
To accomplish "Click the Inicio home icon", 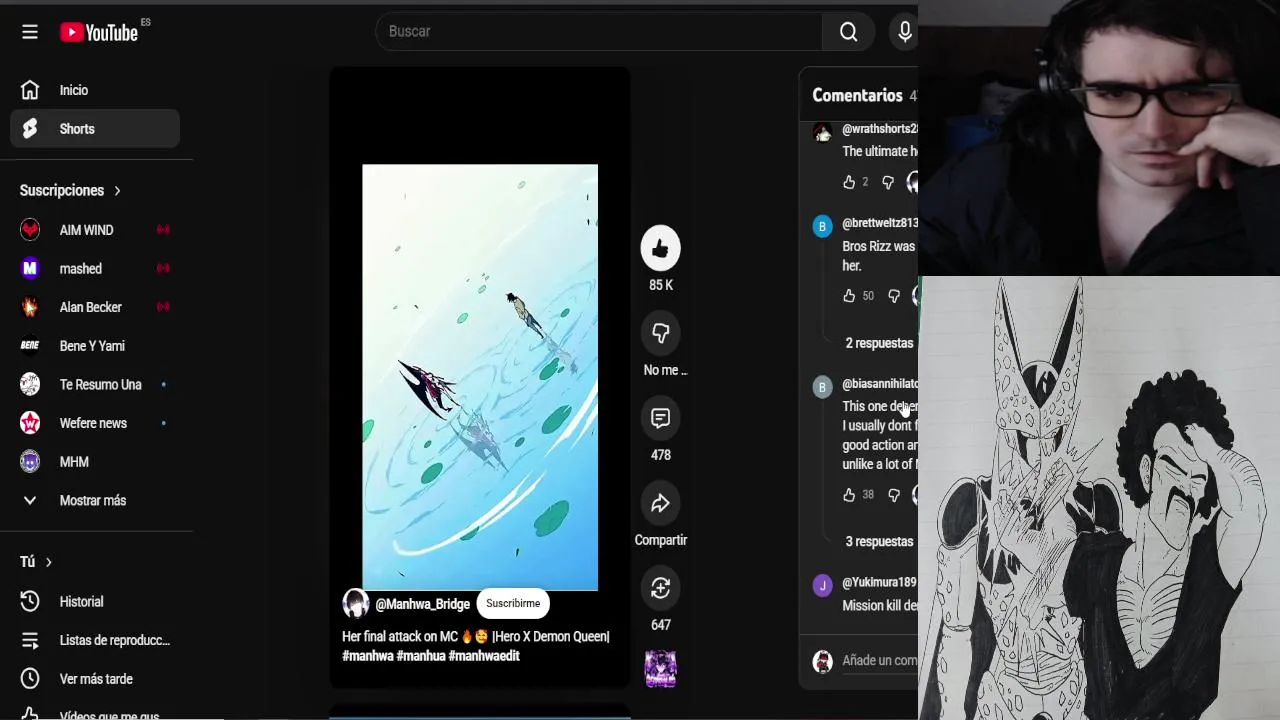I will (x=30, y=90).
